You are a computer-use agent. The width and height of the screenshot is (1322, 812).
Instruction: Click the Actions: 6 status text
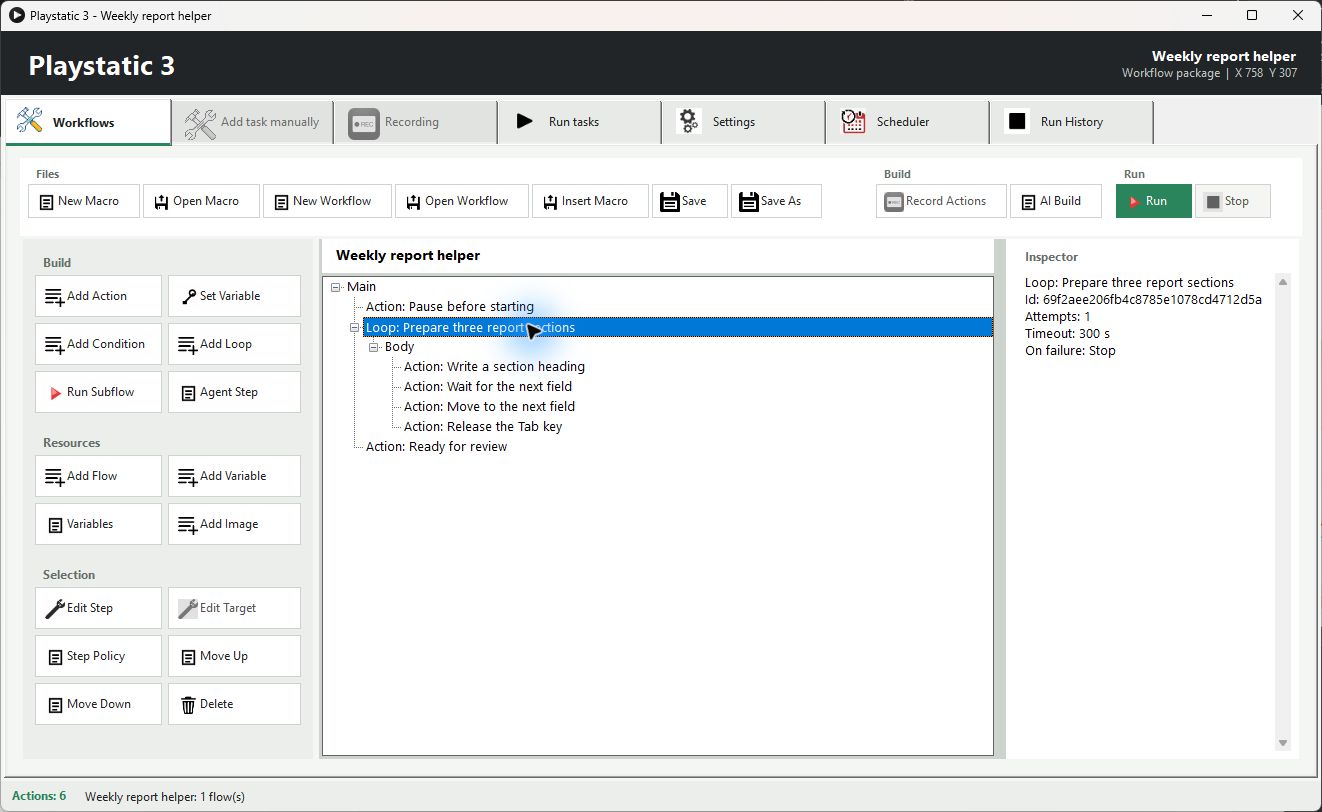coord(39,796)
